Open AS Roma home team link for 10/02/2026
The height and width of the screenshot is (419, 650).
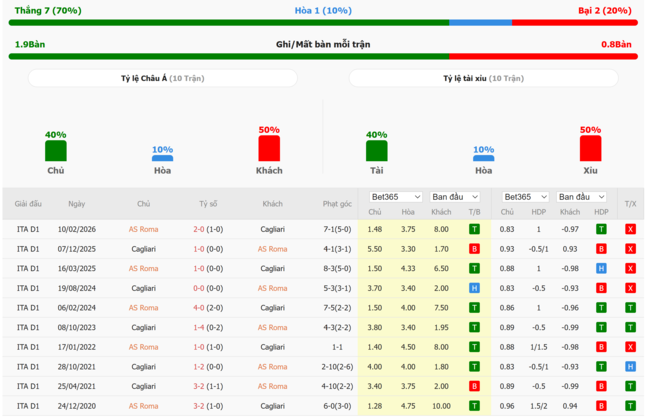[x=143, y=229]
